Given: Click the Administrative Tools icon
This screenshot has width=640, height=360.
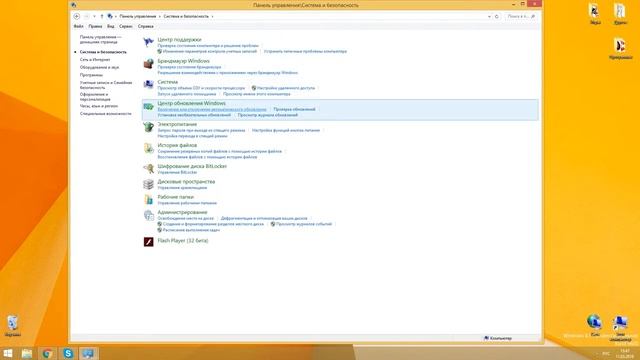Looking at the screenshot, I should [x=149, y=215].
